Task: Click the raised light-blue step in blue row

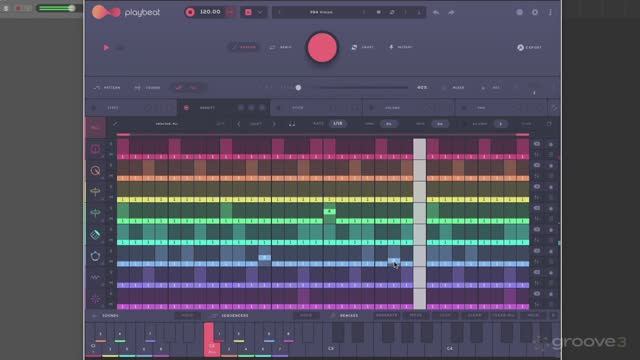Action: pyautogui.click(x=264, y=258)
